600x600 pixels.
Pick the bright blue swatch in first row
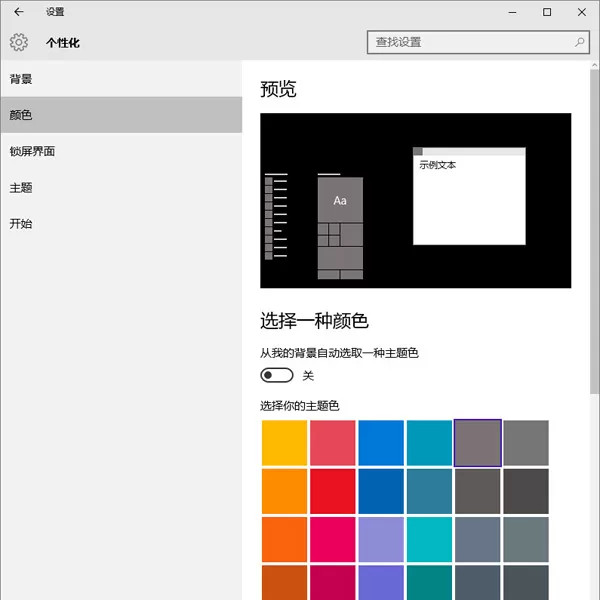coord(381,443)
